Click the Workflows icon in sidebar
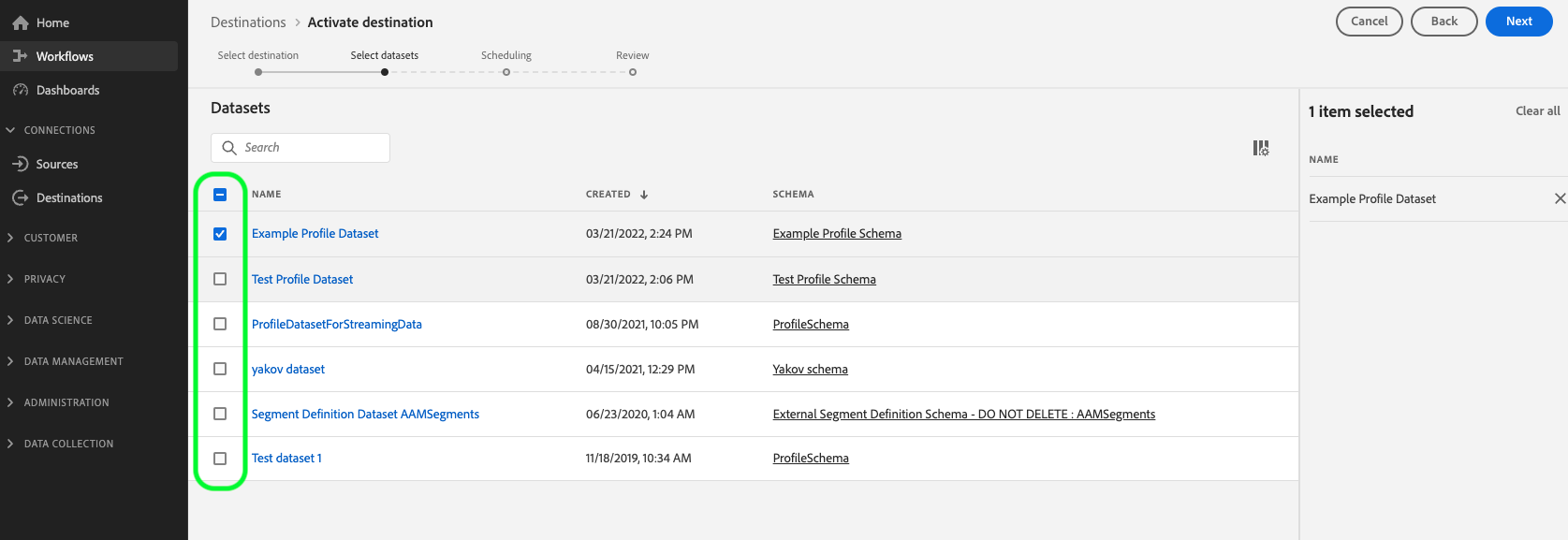This screenshot has height=540, width=1568. pyautogui.click(x=21, y=56)
